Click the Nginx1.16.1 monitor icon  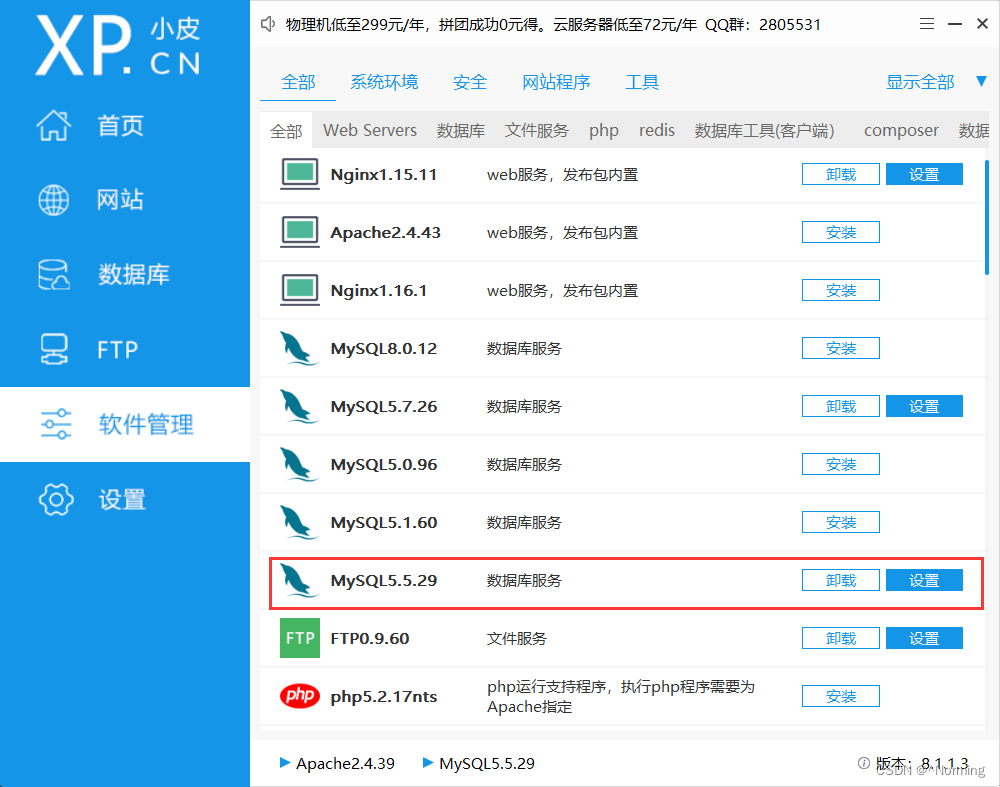click(x=300, y=290)
